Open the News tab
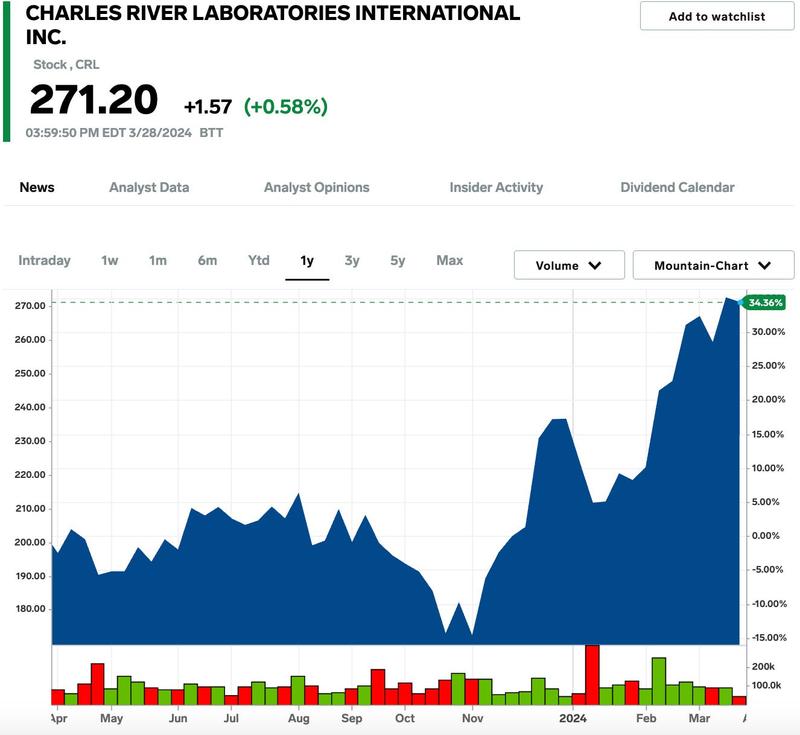Viewport: 800px width, 735px height. [x=37, y=187]
